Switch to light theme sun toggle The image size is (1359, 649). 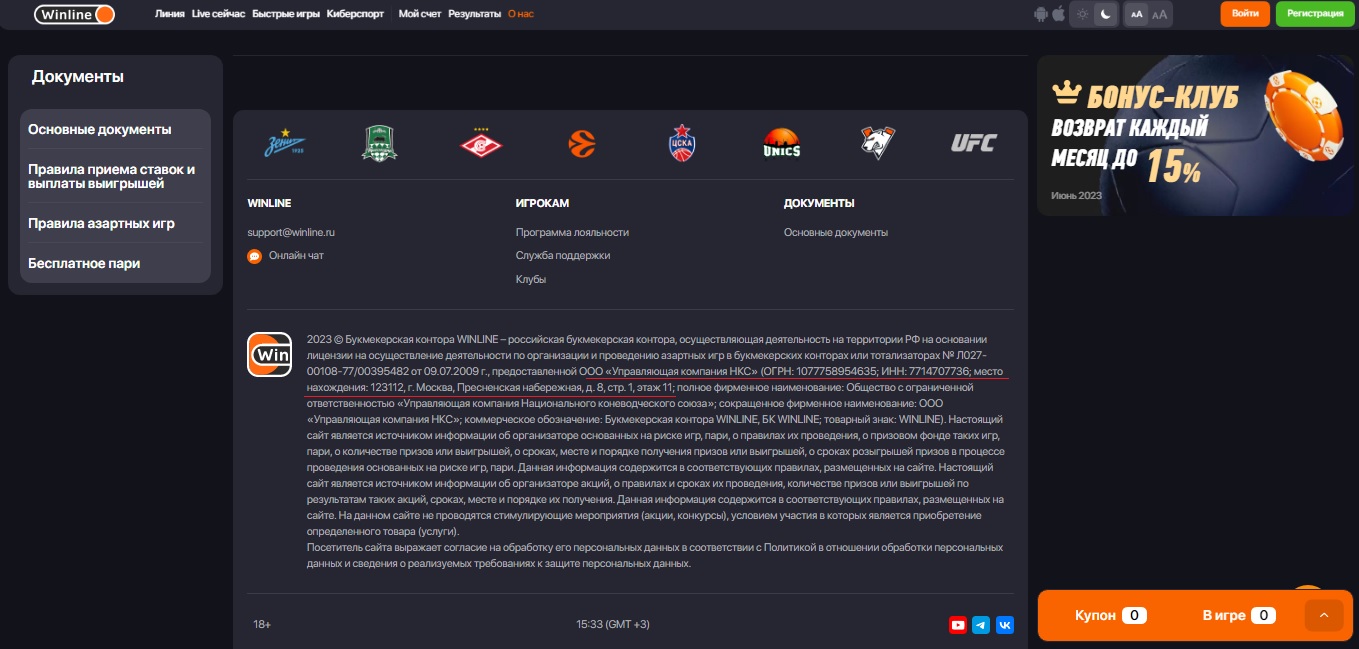1082,14
